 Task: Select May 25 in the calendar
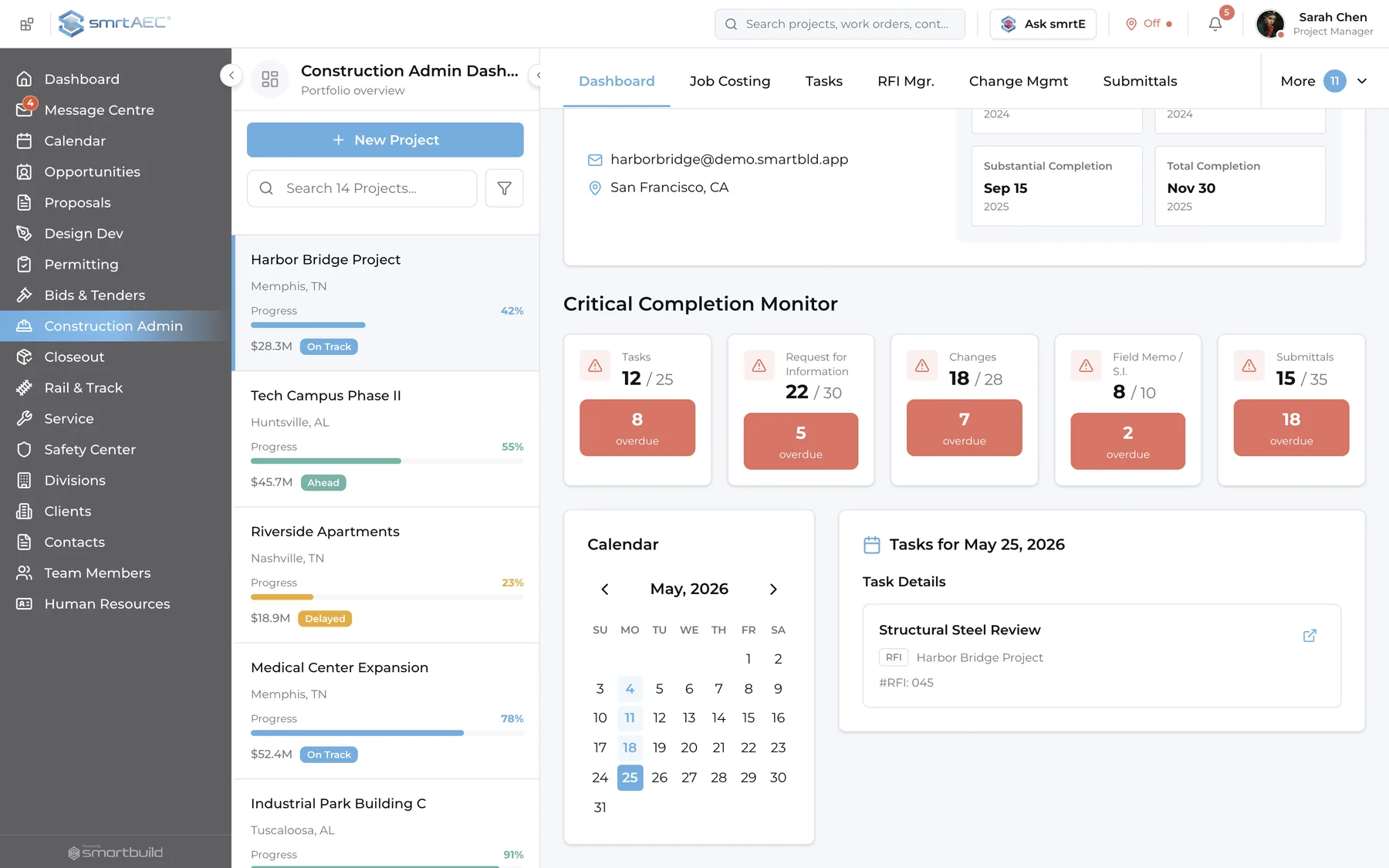[630, 778]
